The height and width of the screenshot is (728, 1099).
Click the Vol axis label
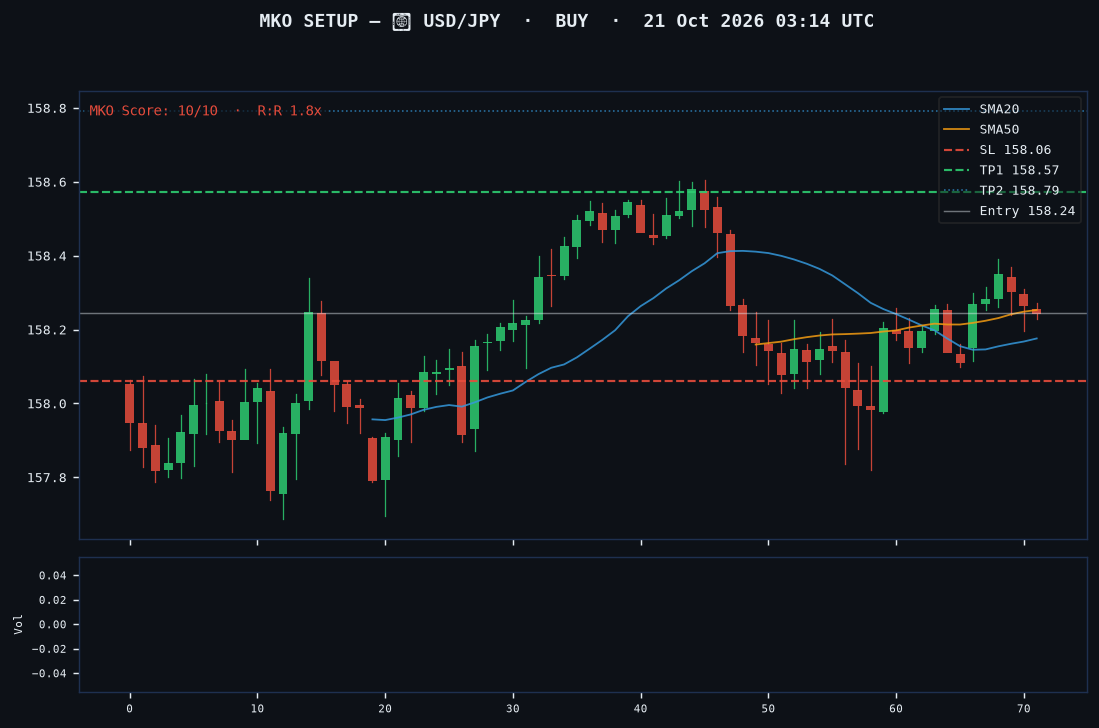click(18, 624)
